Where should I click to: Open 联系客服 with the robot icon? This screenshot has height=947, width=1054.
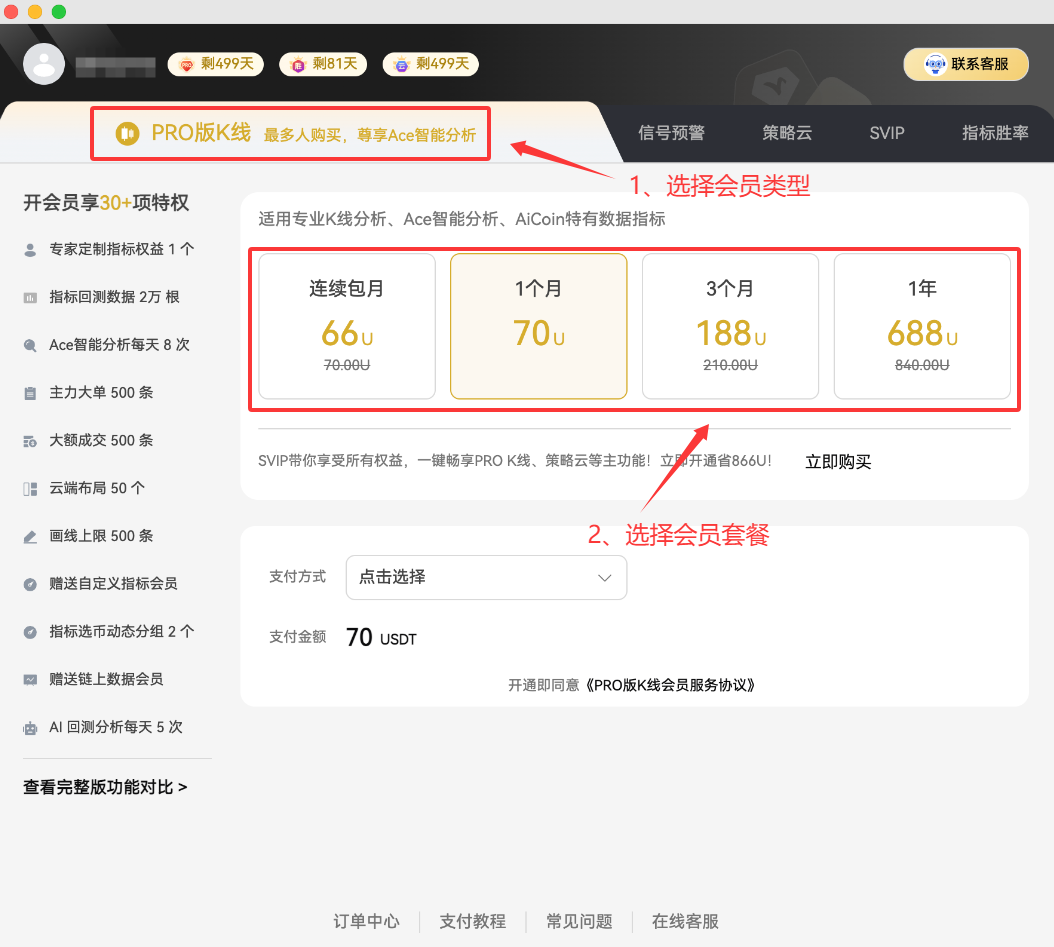(x=965, y=63)
